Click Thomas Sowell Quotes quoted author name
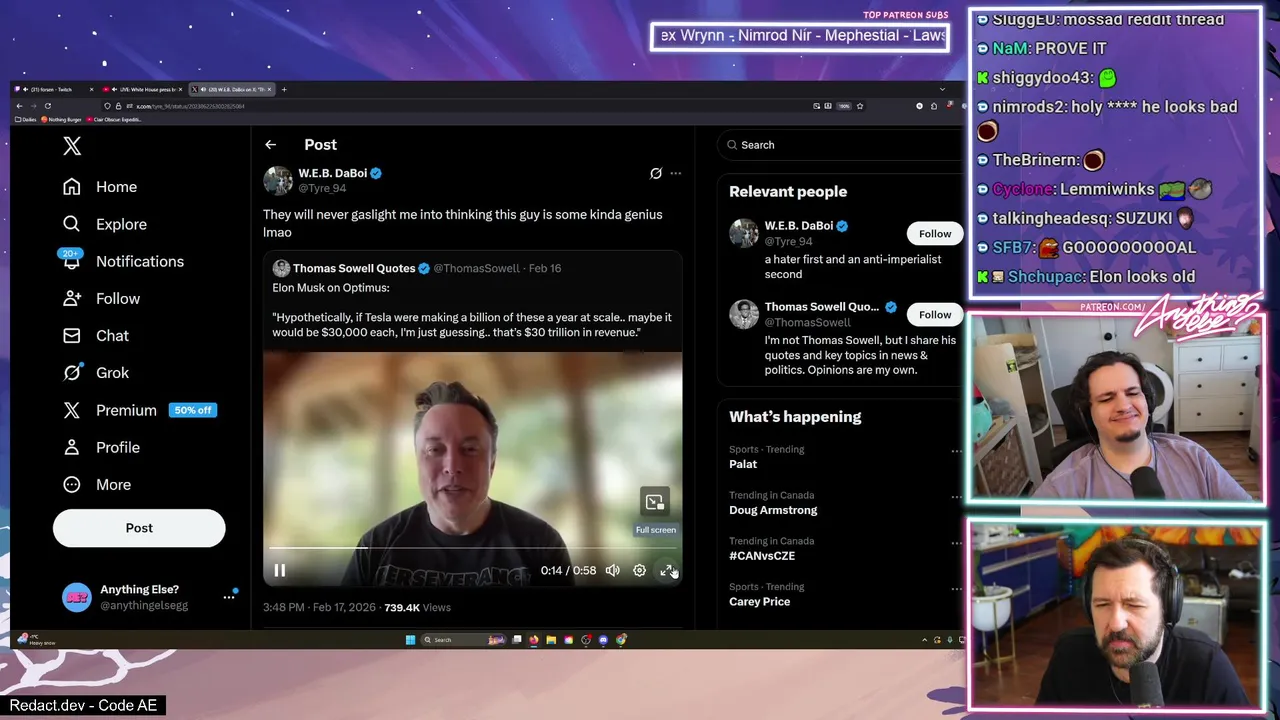 point(354,268)
